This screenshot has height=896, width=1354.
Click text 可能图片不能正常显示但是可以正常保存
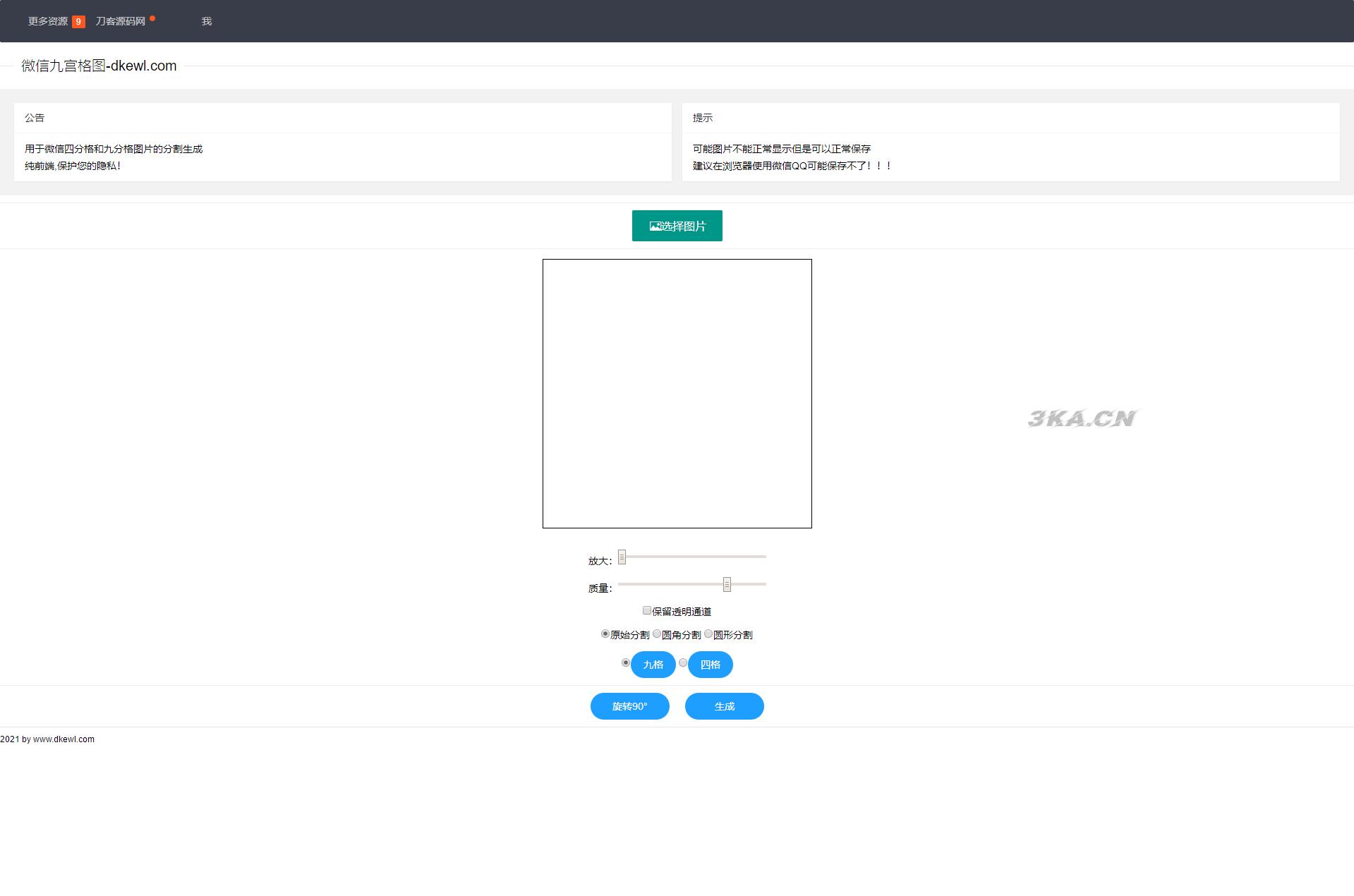(782, 149)
